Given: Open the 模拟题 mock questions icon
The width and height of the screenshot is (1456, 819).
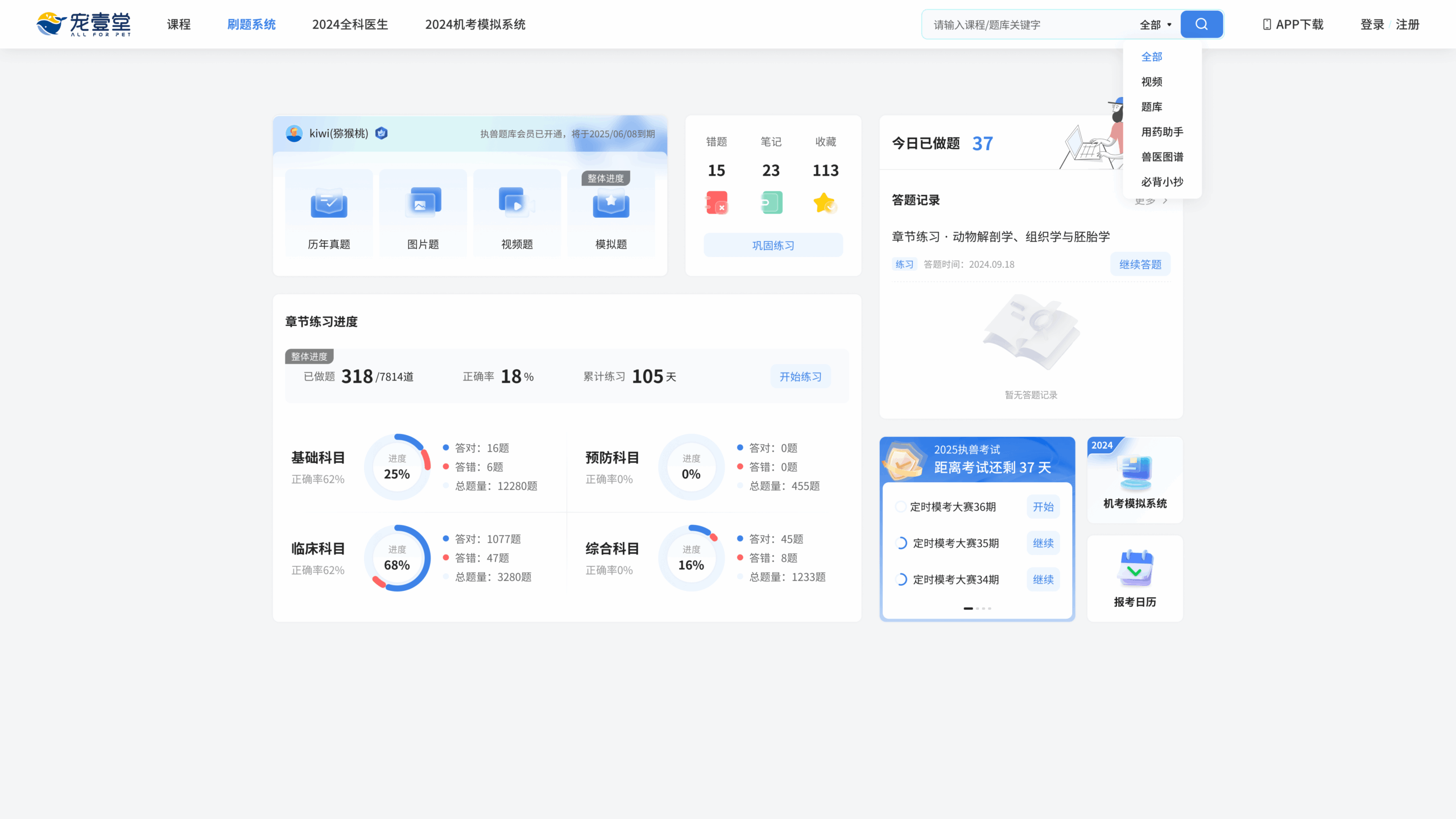Looking at the screenshot, I should point(611,204).
